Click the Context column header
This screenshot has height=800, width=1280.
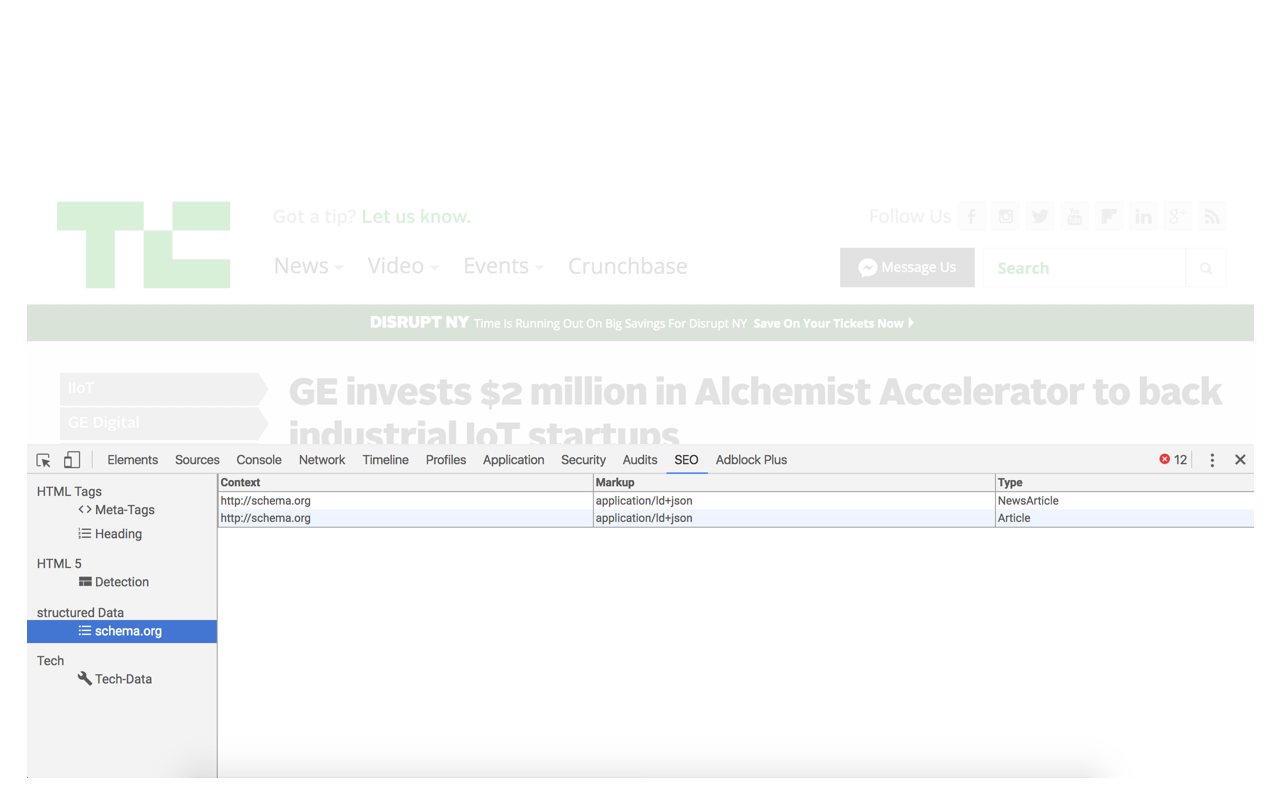pos(405,482)
